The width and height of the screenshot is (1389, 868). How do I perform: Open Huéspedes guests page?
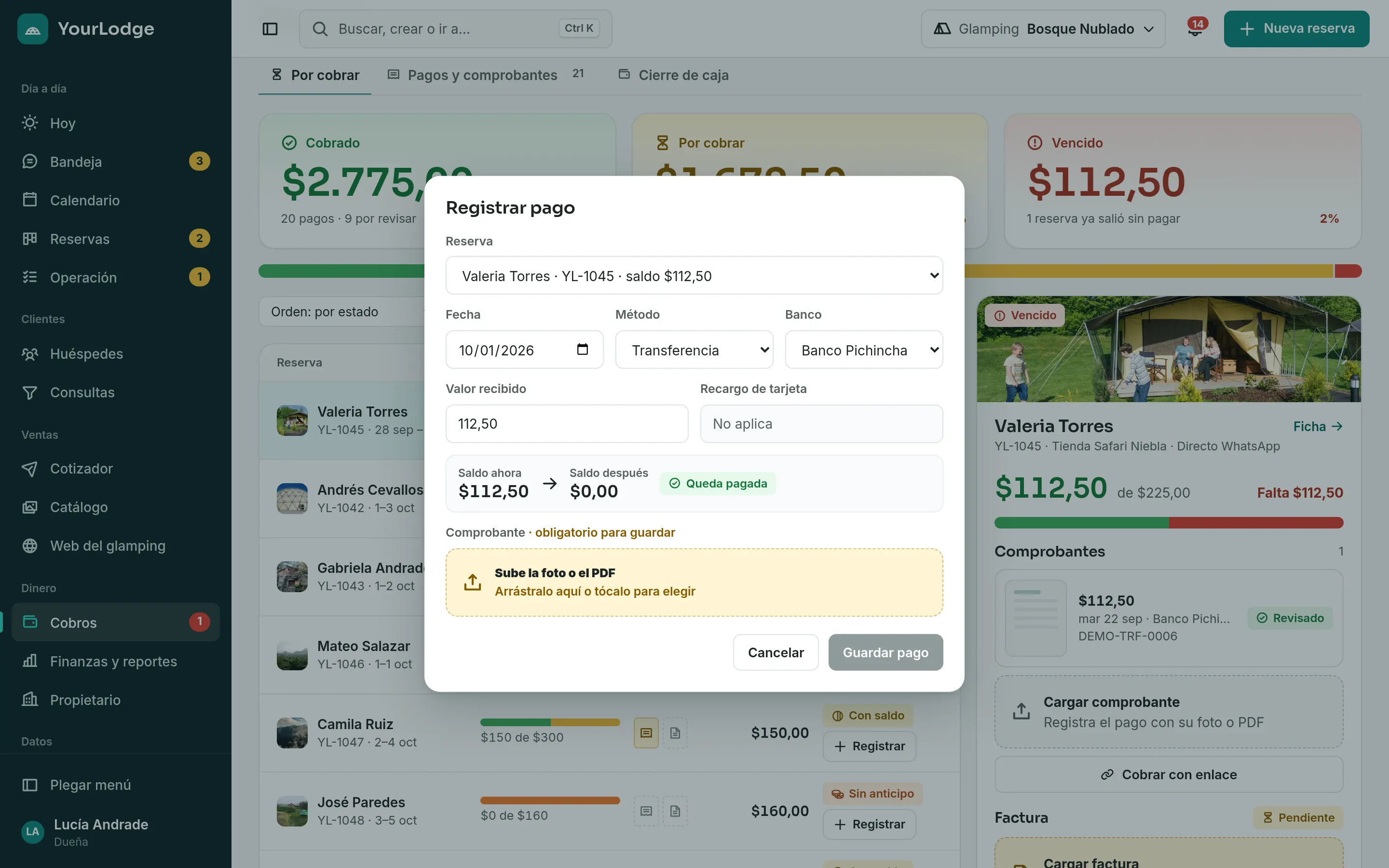(115, 353)
